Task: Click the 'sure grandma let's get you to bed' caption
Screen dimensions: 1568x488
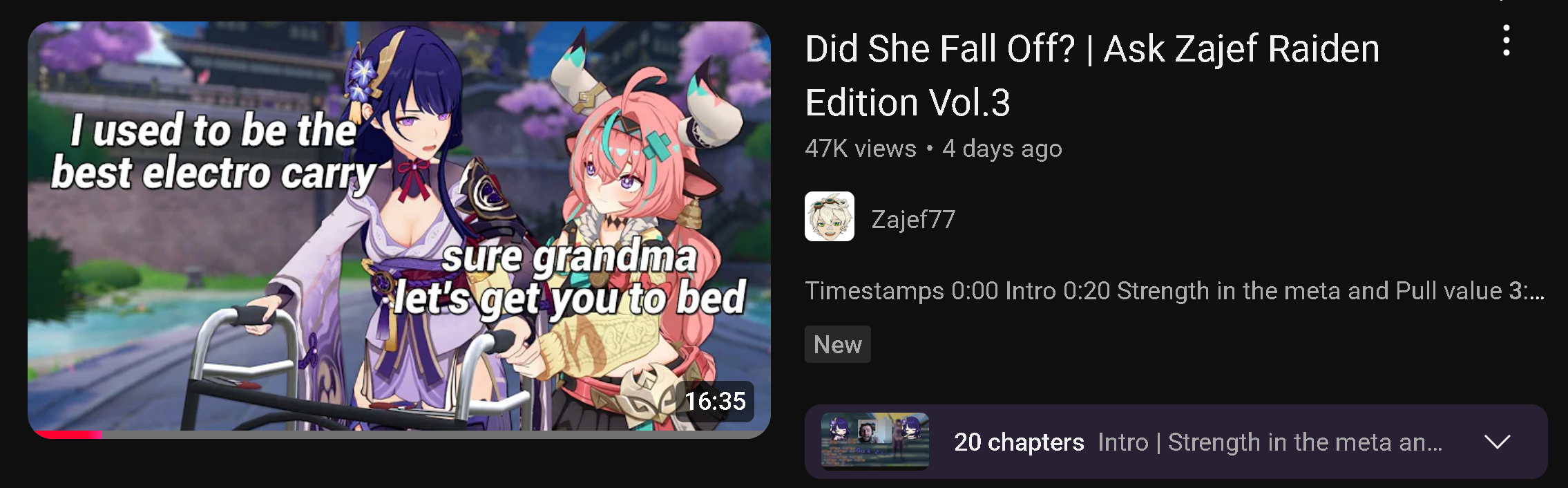Action: click(x=570, y=279)
